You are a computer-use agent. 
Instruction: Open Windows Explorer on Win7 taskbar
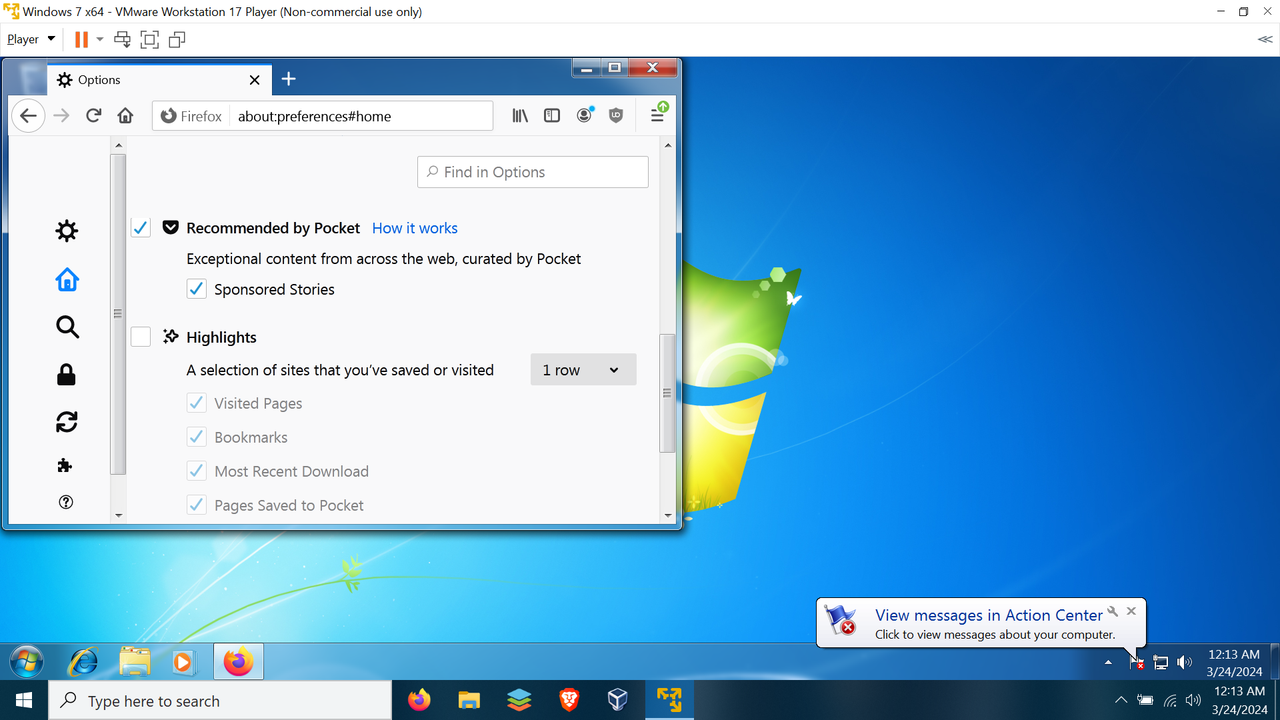[134, 662]
